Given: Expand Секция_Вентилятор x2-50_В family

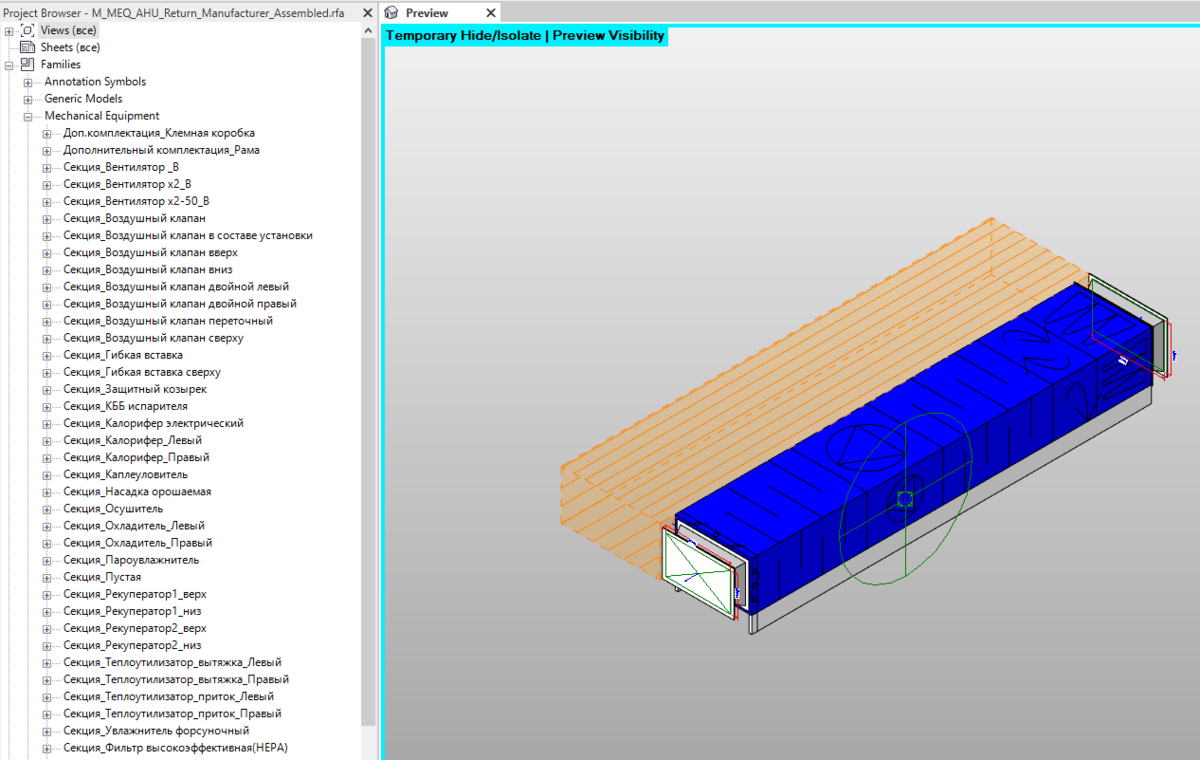Looking at the screenshot, I should (47, 201).
